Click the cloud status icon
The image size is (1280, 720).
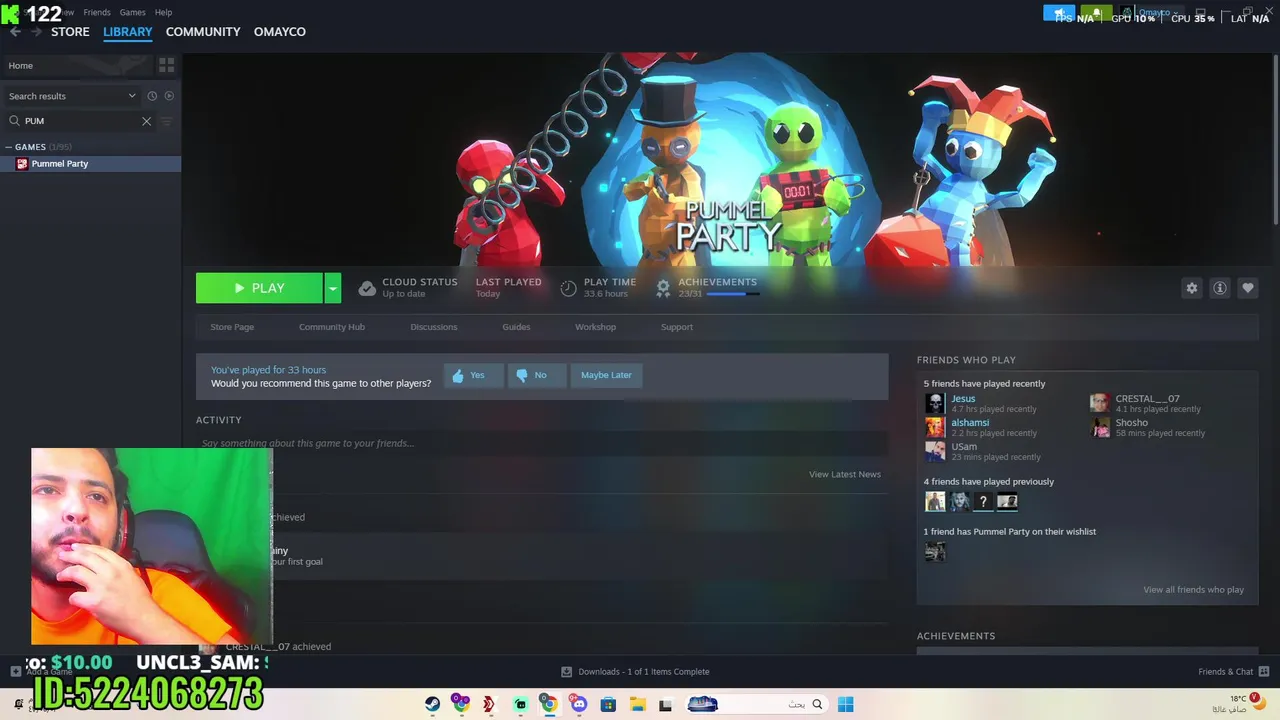tap(367, 288)
